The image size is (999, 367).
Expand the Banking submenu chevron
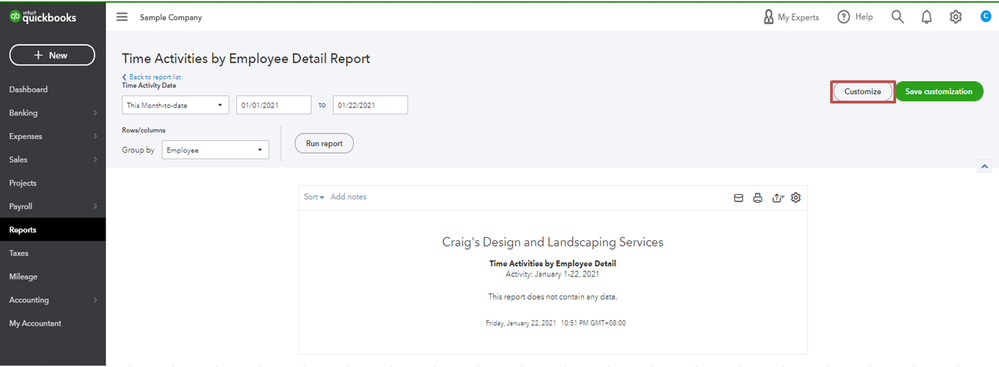tap(95, 113)
